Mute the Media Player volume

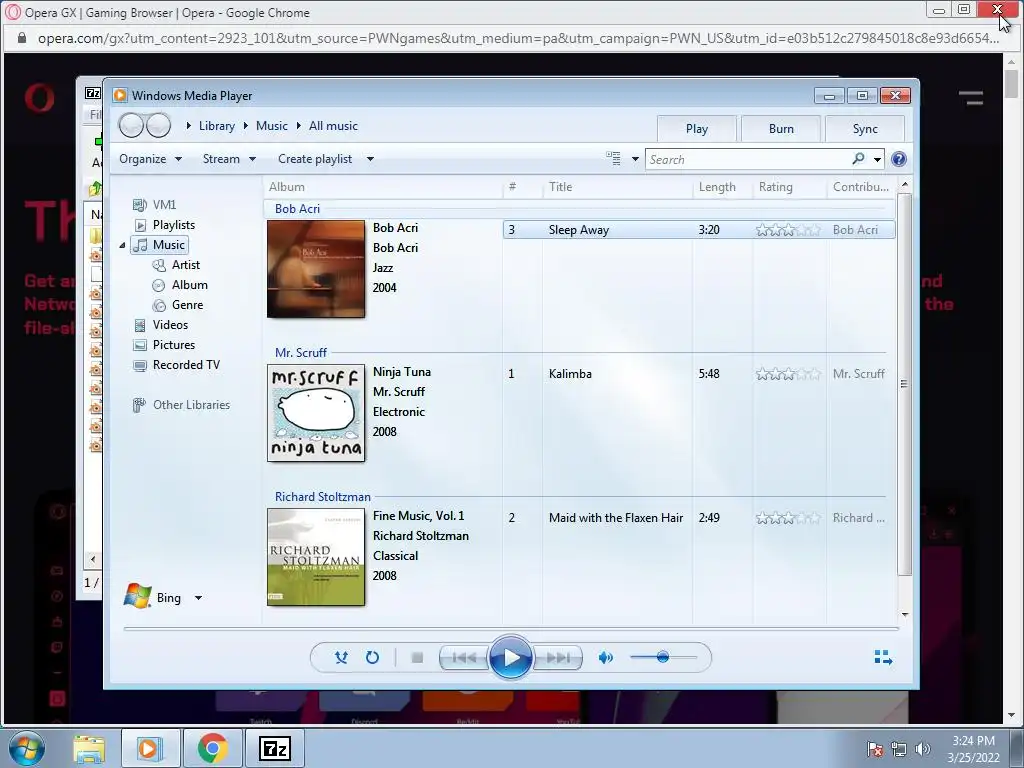coord(605,658)
